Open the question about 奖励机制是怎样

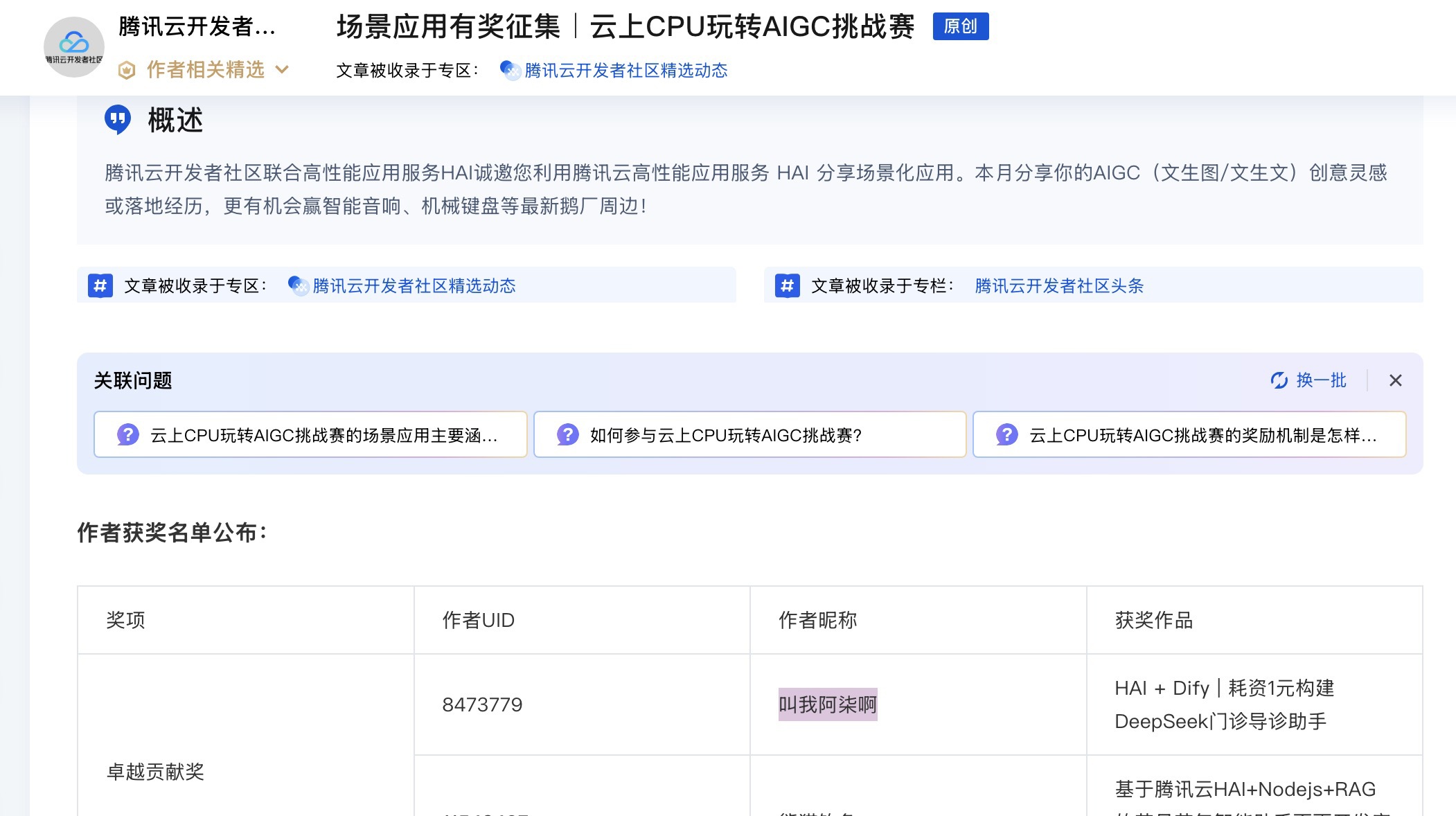click(1202, 435)
